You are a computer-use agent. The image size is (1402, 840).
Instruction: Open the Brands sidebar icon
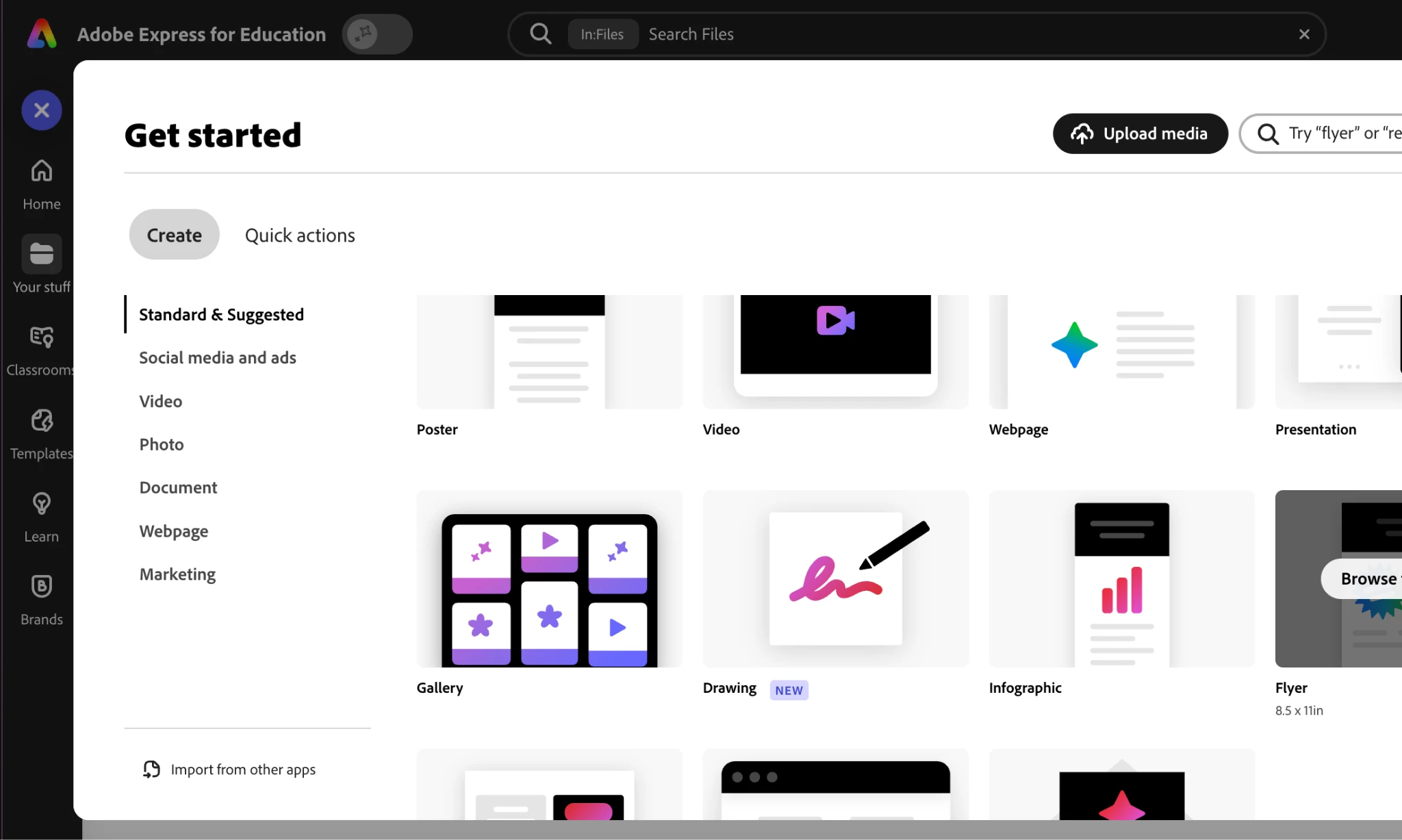point(41,587)
